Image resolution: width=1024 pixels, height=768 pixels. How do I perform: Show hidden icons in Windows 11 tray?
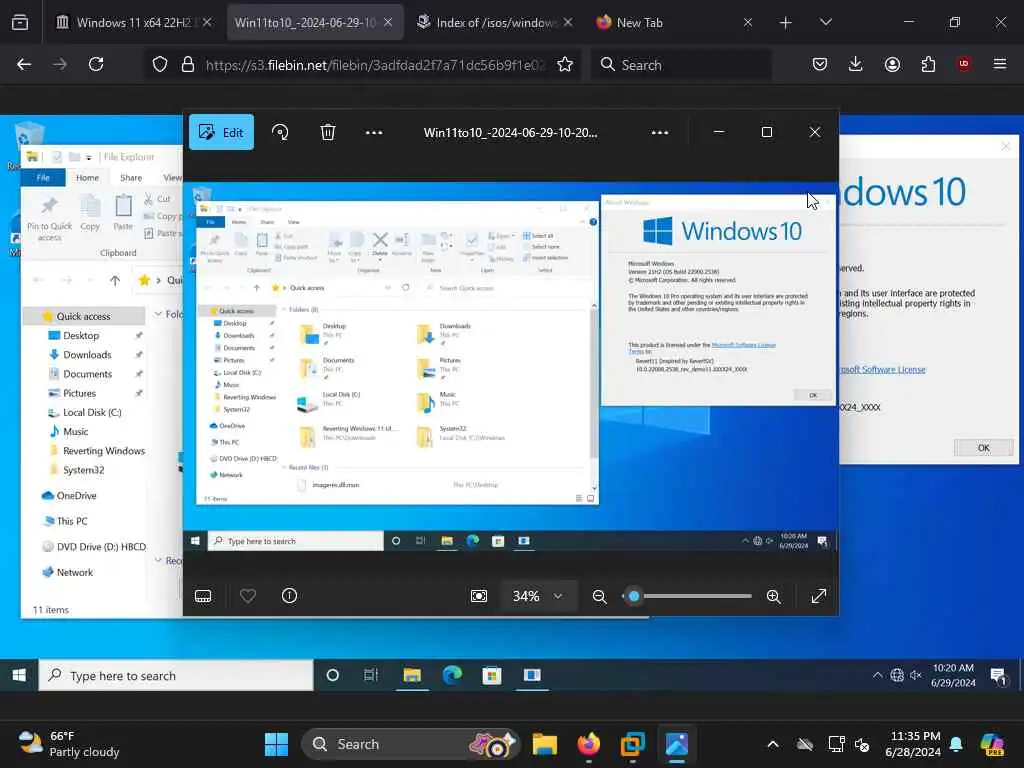coord(773,744)
